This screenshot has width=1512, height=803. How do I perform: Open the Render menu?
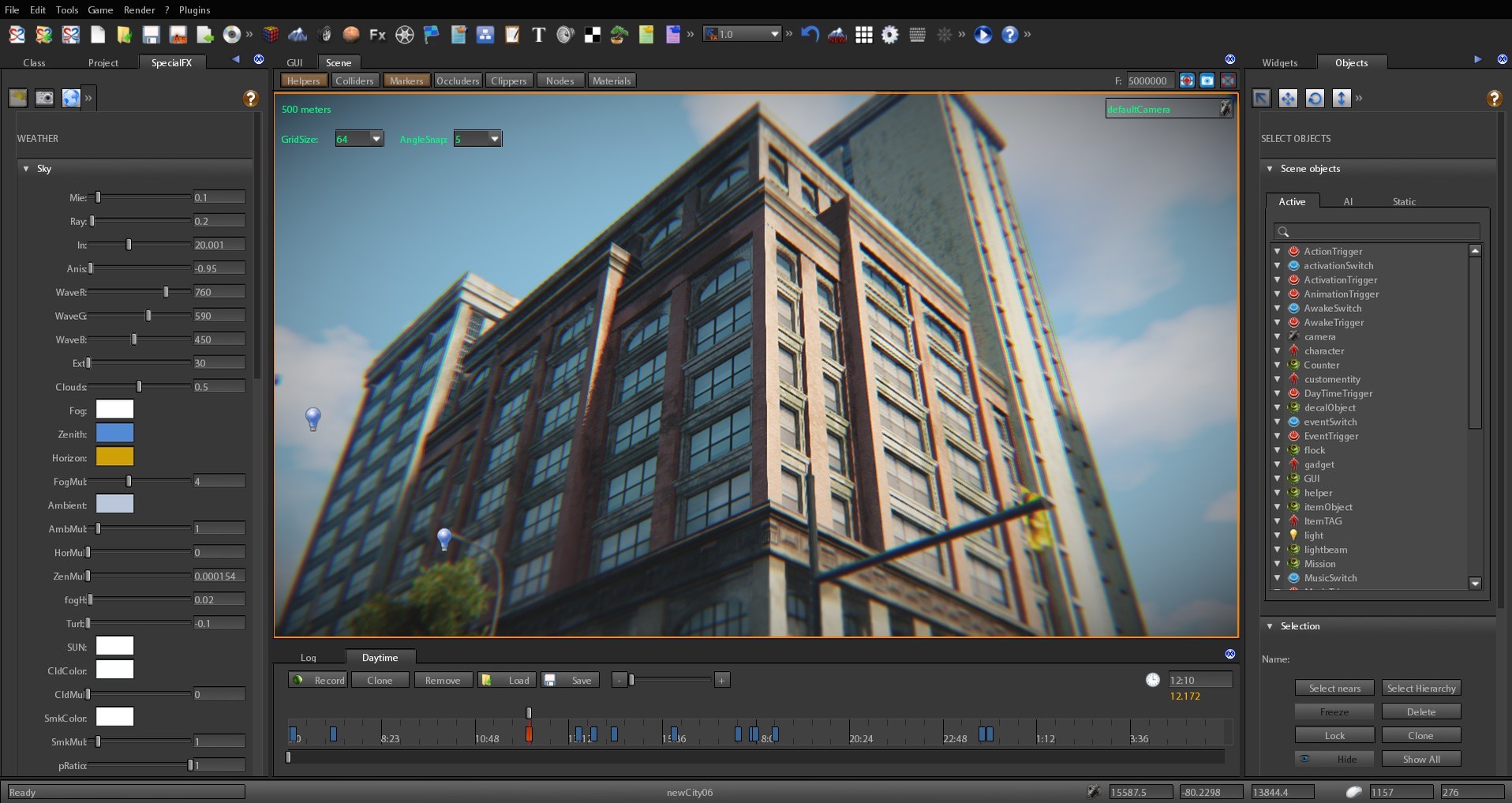pyautogui.click(x=140, y=9)
